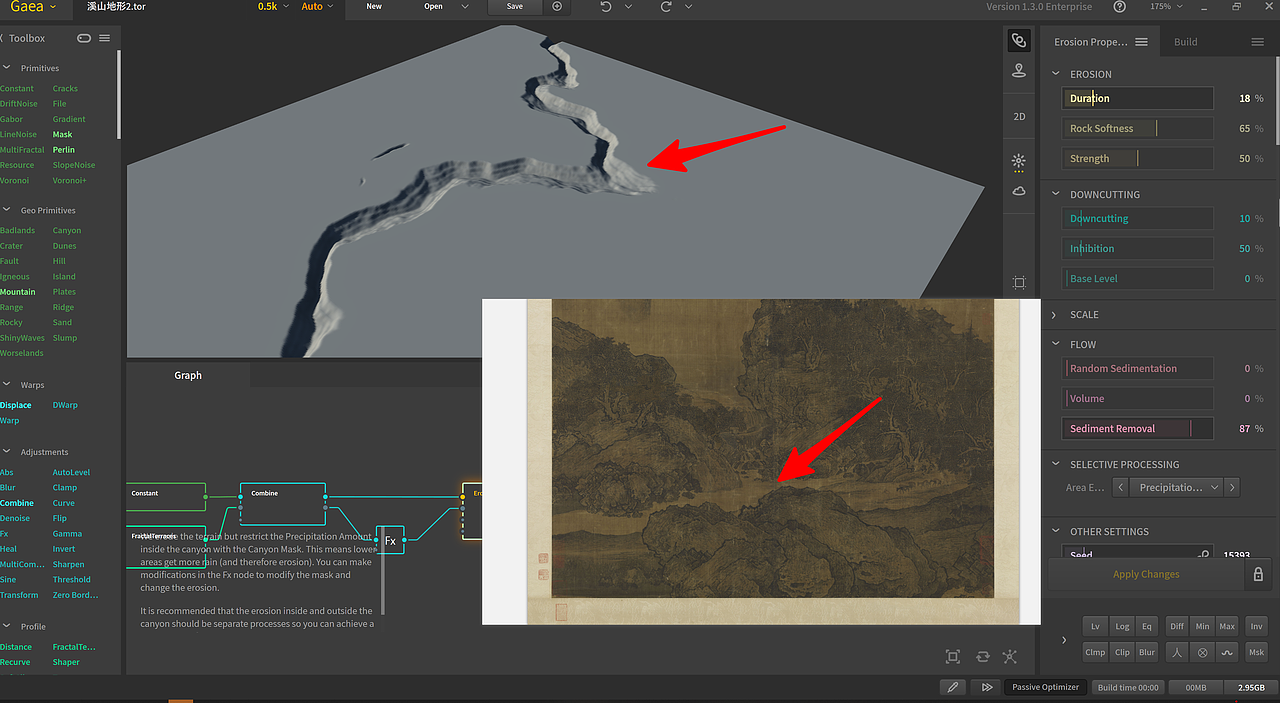Open the Build panel hamburger menu
1280x703 pixels.
pyautogui.click(x=1258, y=42)
